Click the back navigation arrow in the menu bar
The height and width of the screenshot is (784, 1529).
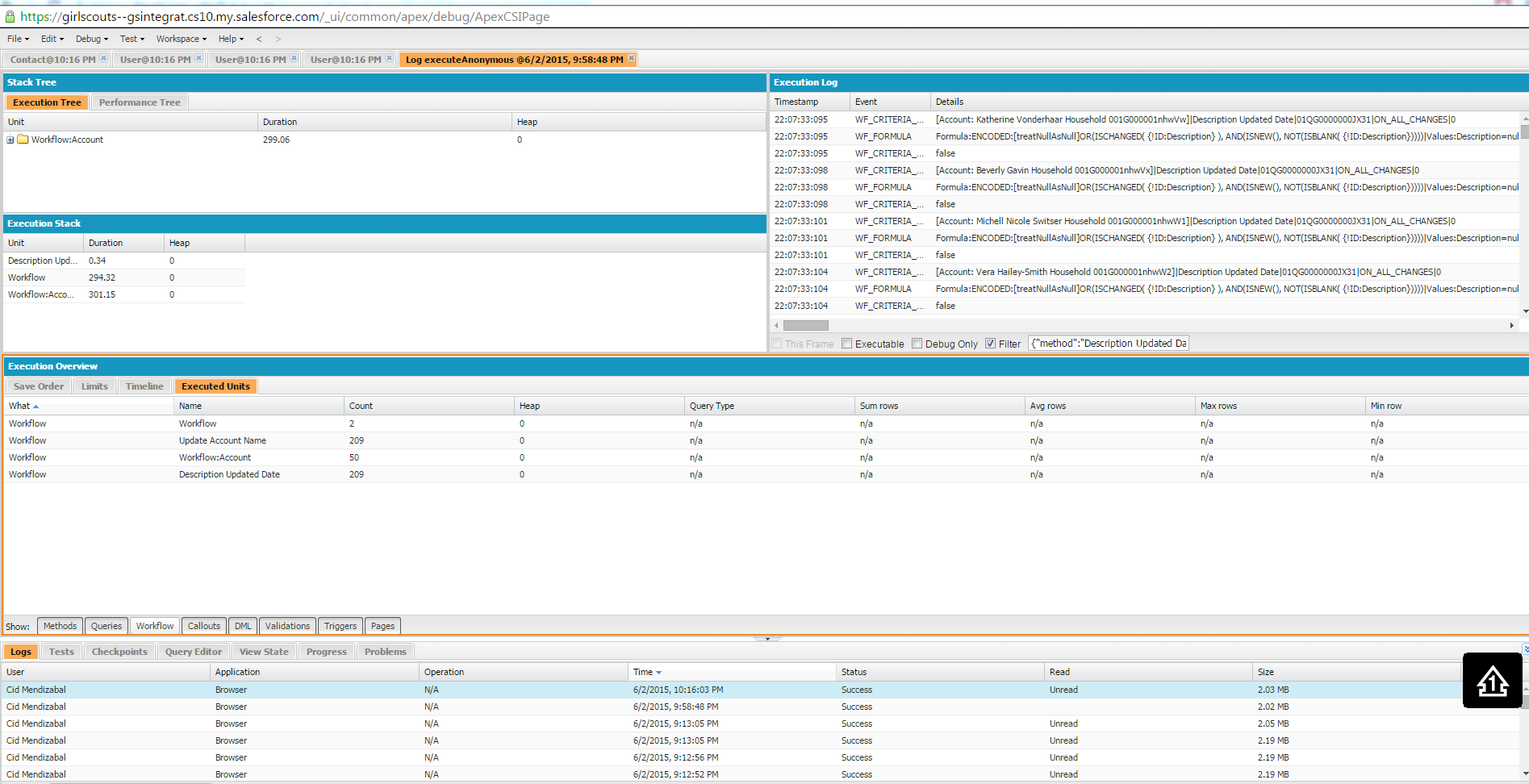(259, 39)
